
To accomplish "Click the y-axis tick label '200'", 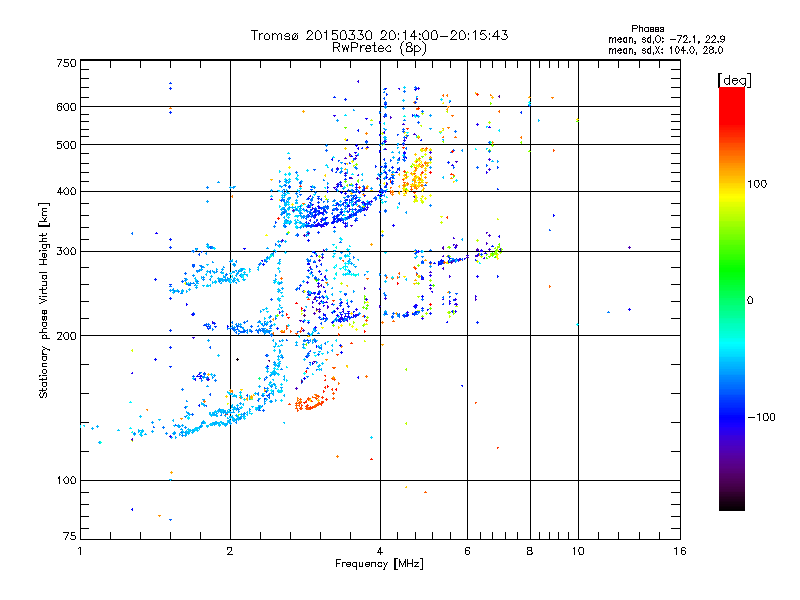I will point(66,336).
